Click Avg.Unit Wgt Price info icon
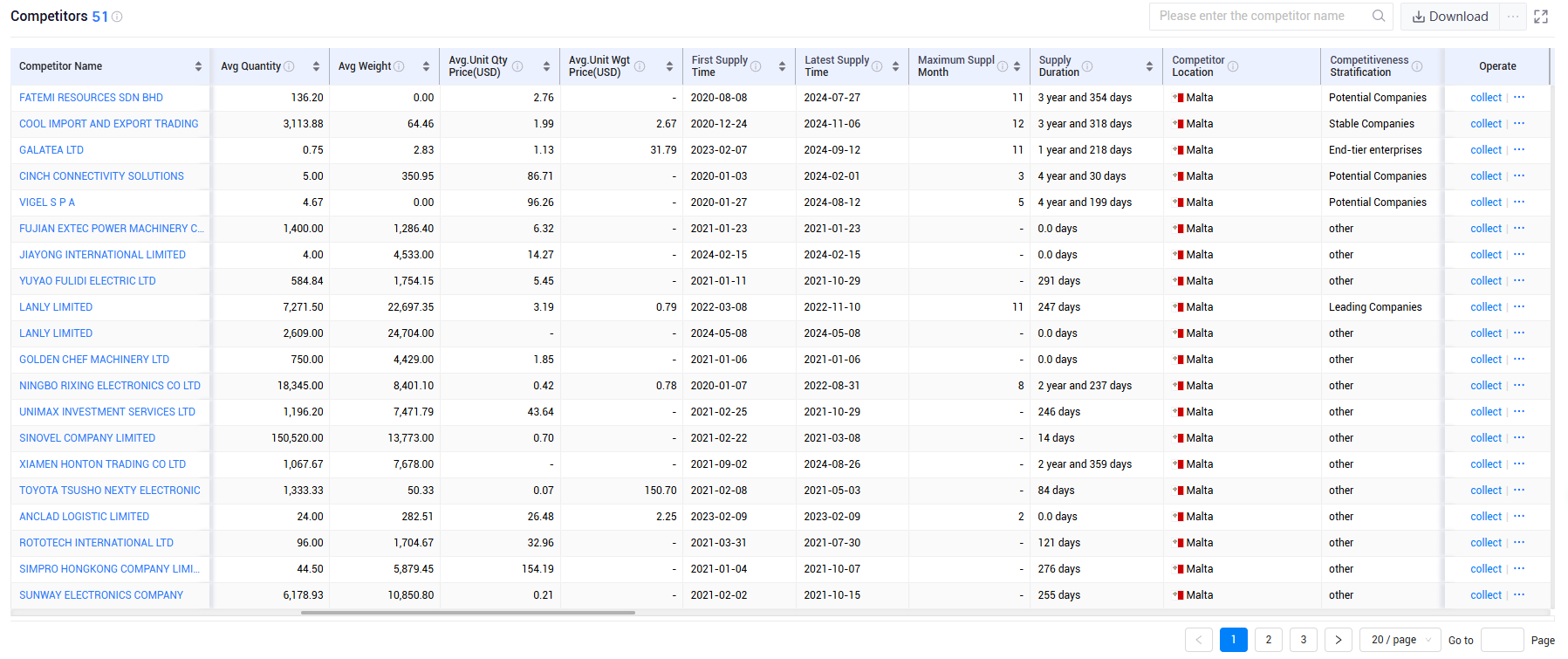Viewport: 1568px width, 659px height. coord(640,66)
